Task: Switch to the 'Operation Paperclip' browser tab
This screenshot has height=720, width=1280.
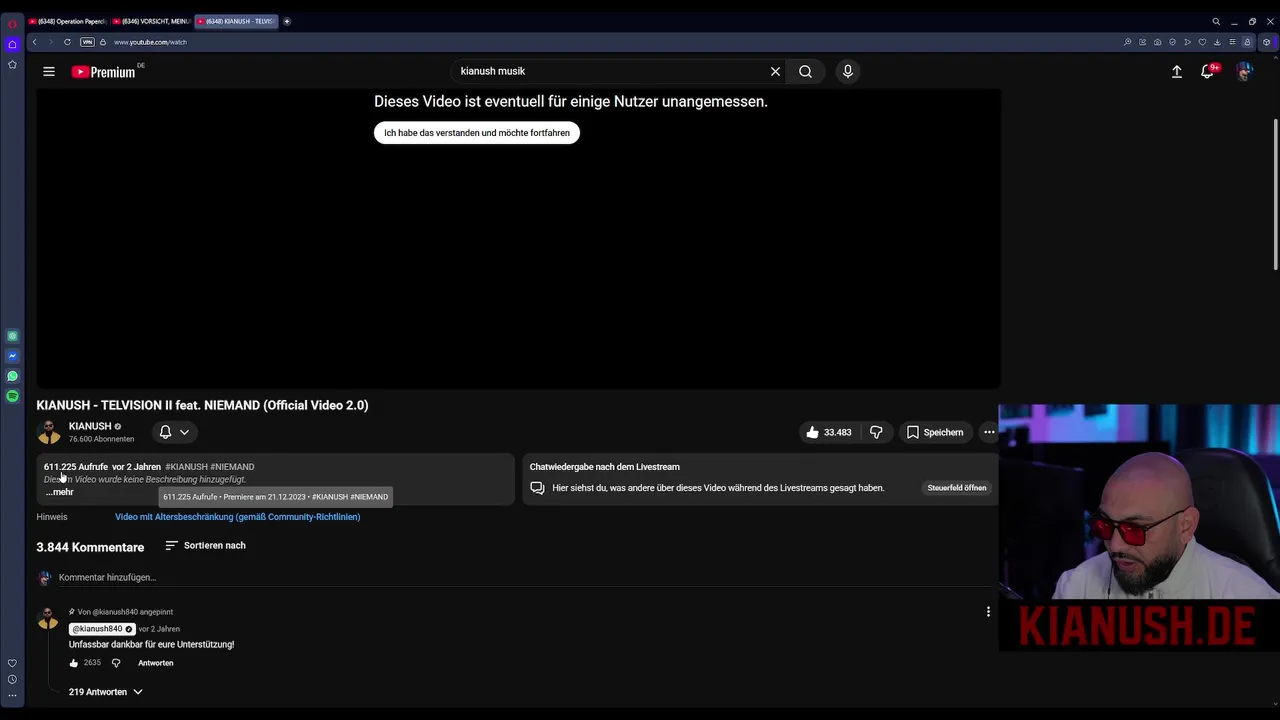Action: point(67,21)
